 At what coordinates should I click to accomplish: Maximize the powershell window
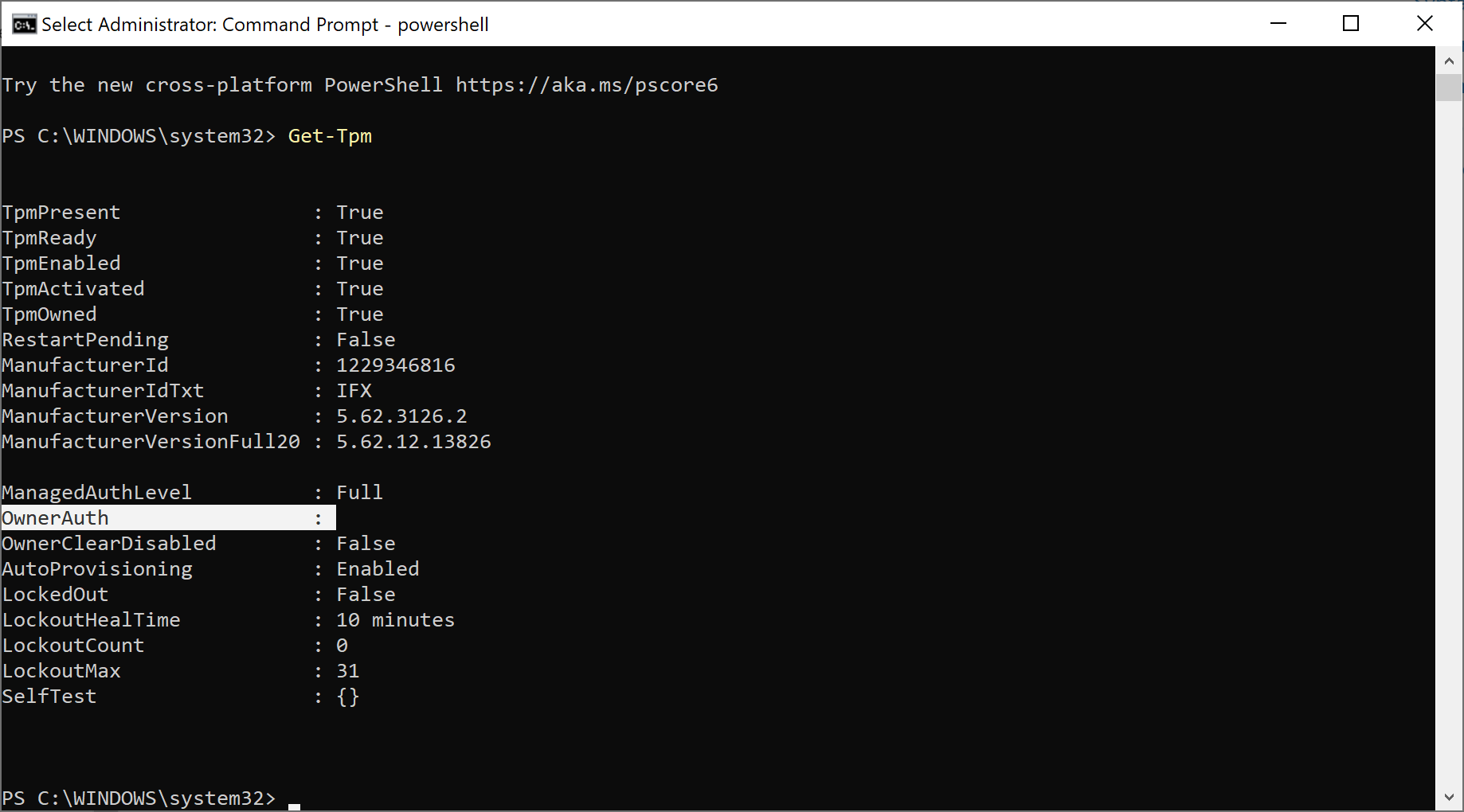[x=1351, y=24]
